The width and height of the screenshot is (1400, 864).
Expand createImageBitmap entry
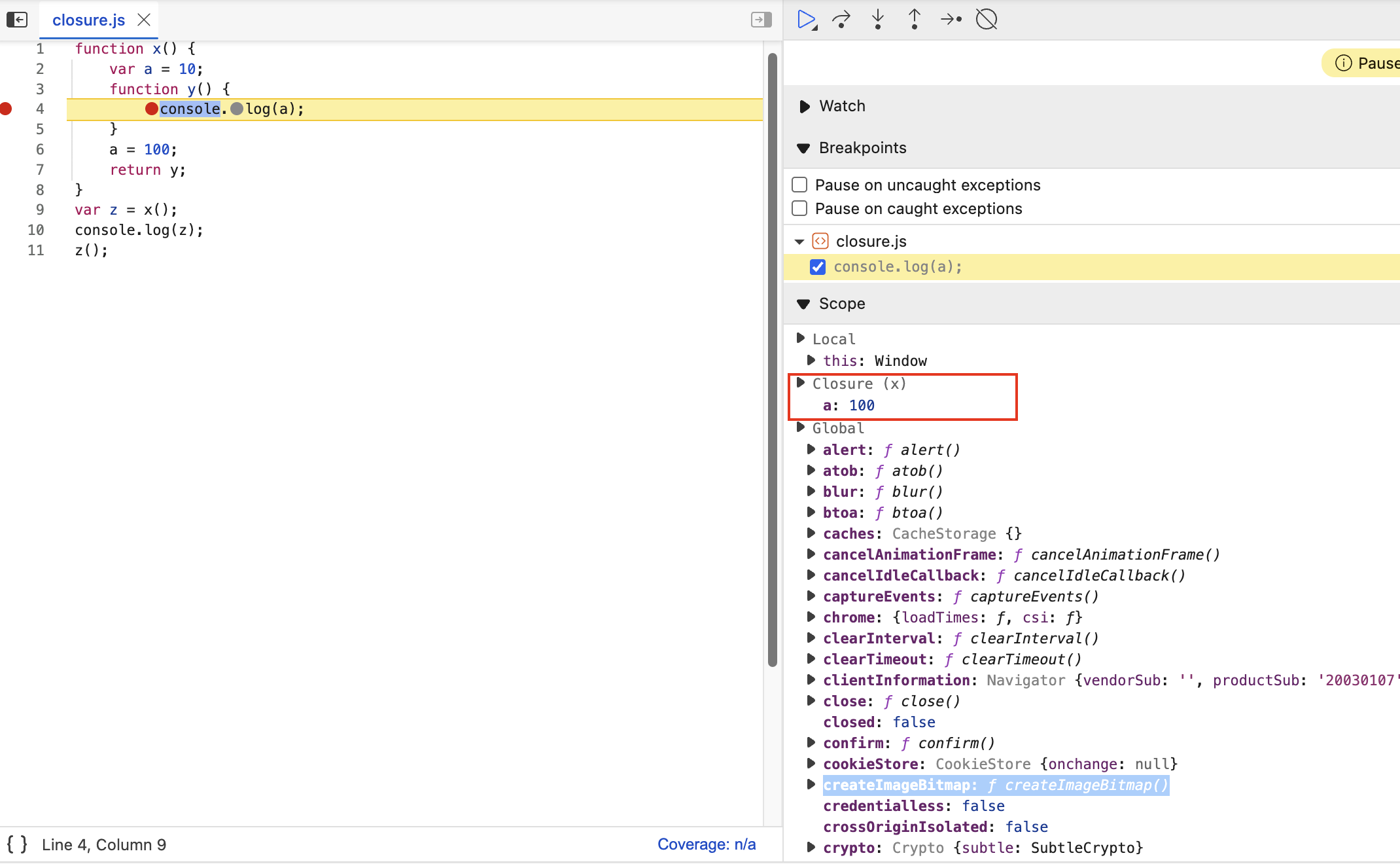(811, 784)
